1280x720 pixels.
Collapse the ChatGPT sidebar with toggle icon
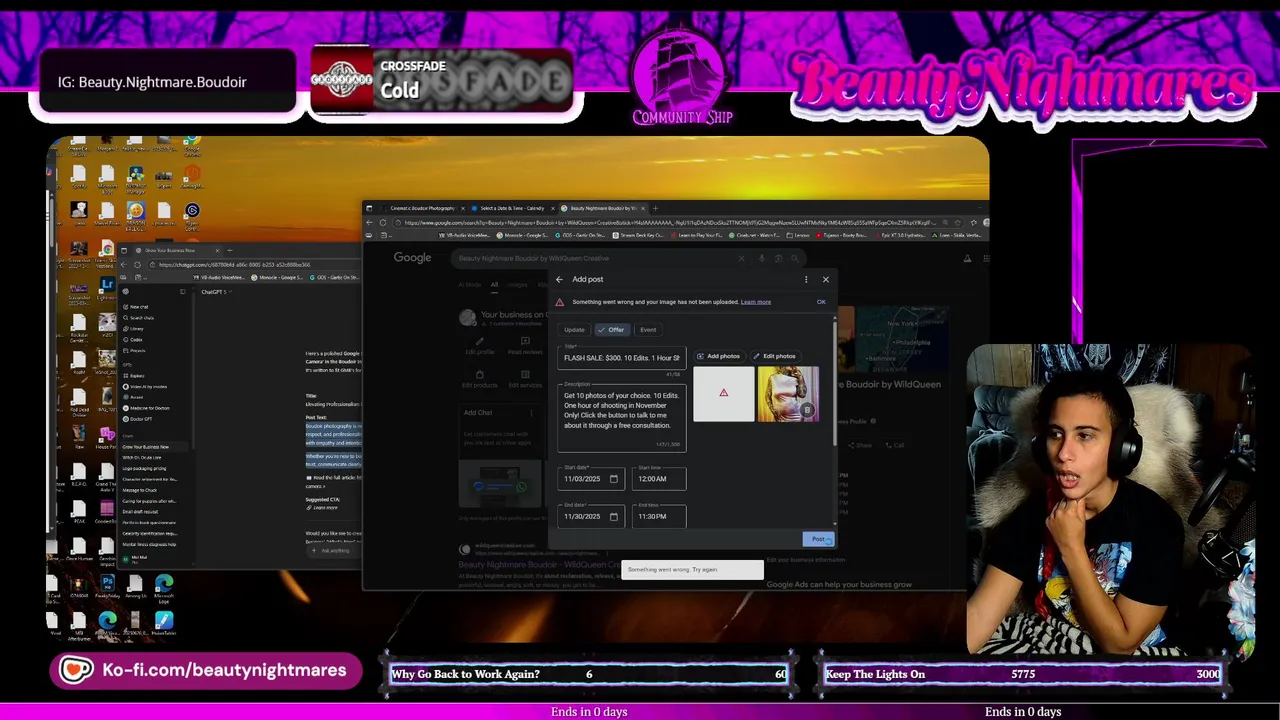[x=182, y=292]
